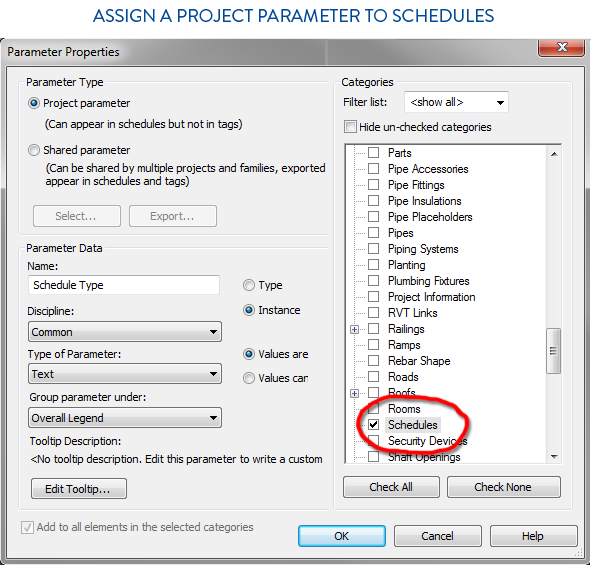Open the Type of Parameter dropdown
This screenshot has height=565, width=591.
125,374
